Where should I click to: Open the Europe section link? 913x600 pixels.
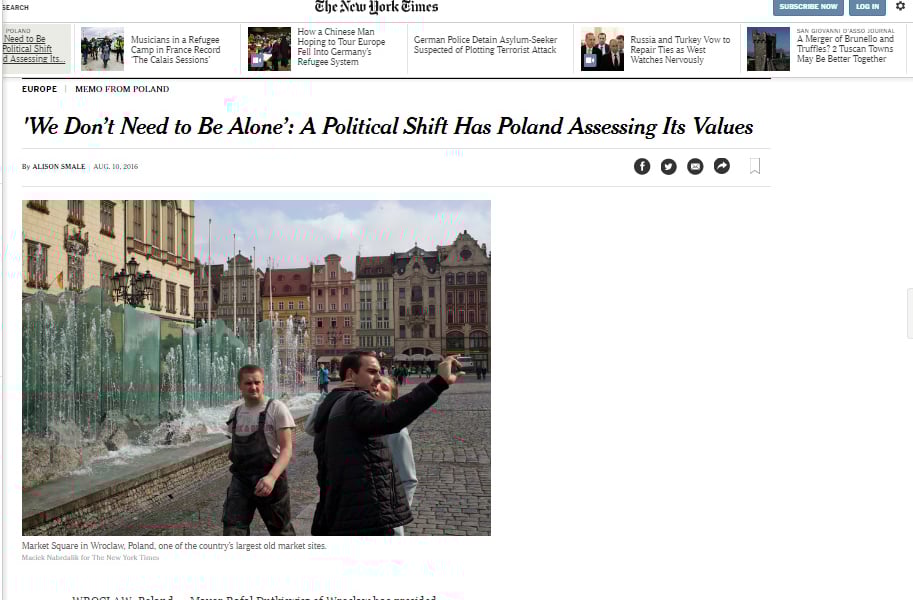[40, 89]
